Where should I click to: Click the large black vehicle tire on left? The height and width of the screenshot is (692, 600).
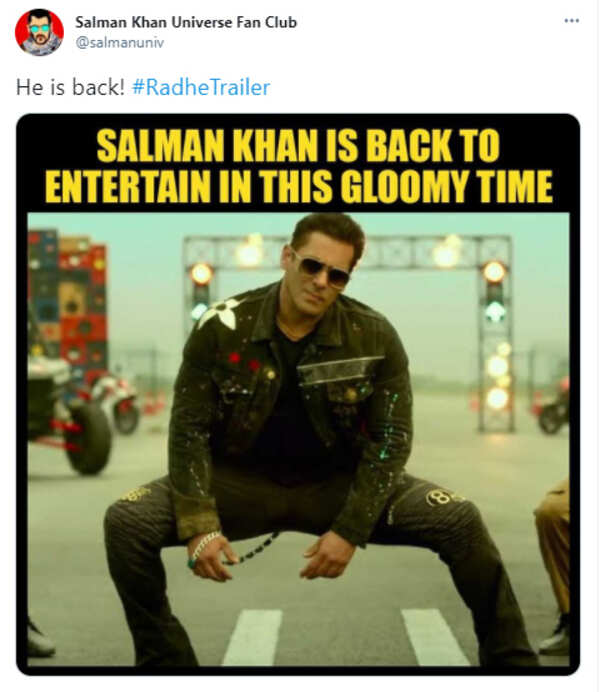(x=90, y=438)
